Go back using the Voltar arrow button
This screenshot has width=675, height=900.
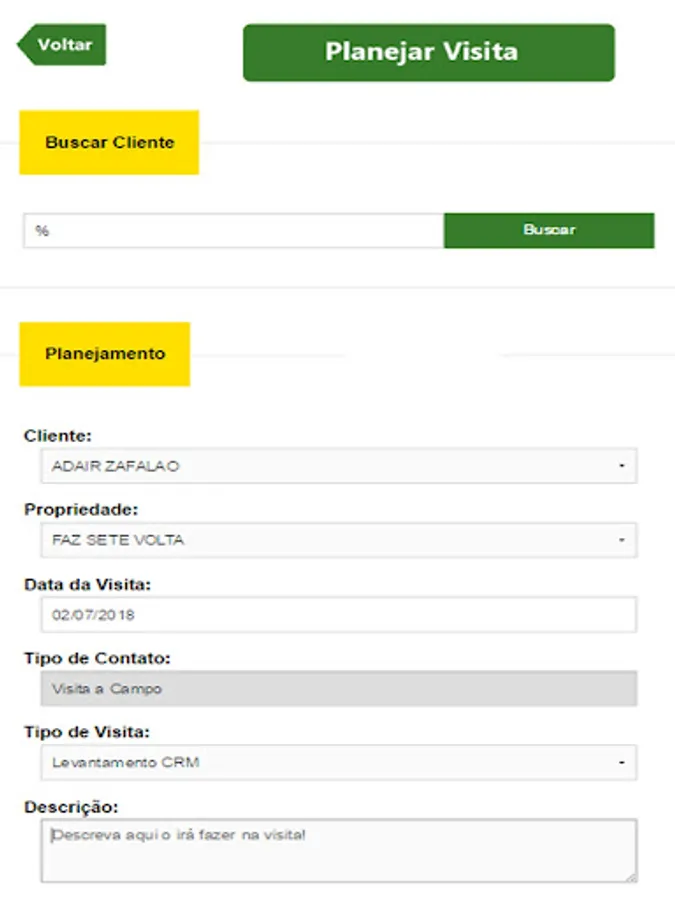[x=61, y=44]
